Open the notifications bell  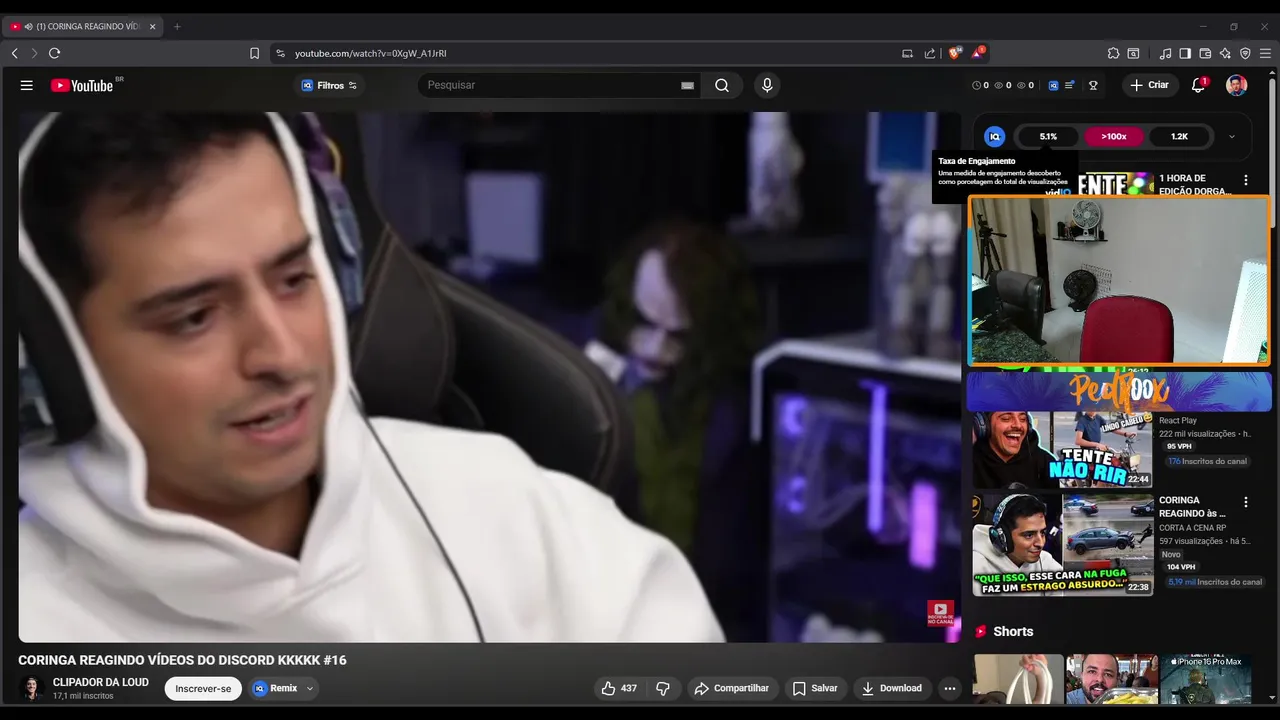[x=1198, y=85]
